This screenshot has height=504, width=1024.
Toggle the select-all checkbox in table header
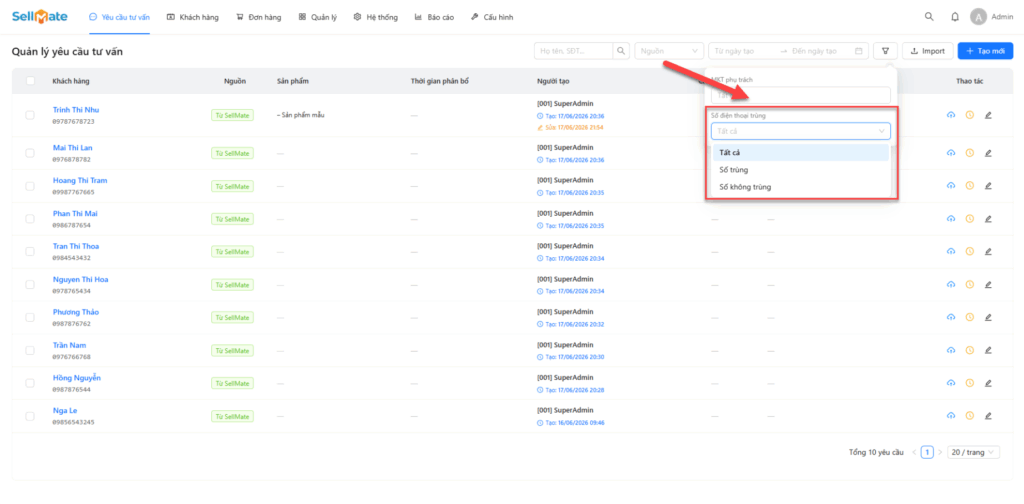coord(30,81)
